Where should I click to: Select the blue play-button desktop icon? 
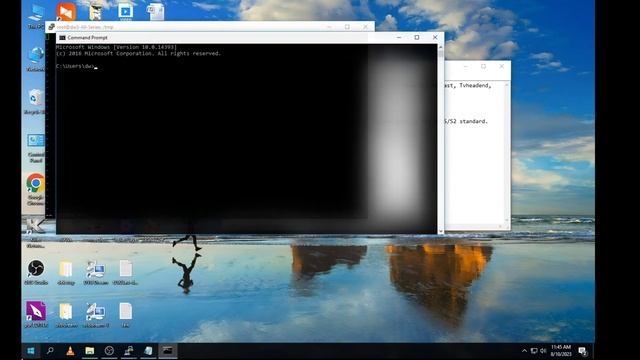point(125,12)
